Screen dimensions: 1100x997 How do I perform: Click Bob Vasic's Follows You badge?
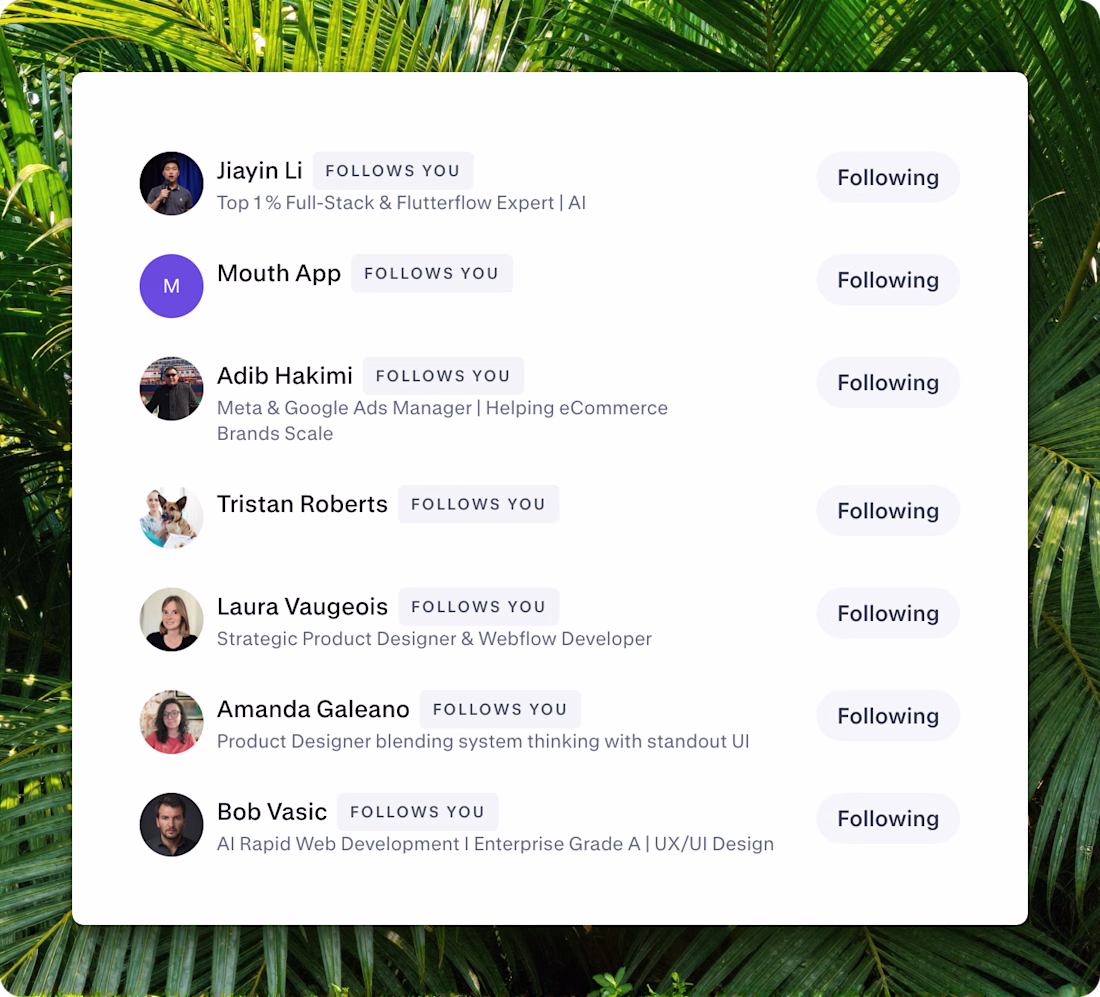click(x=417, y=812)
